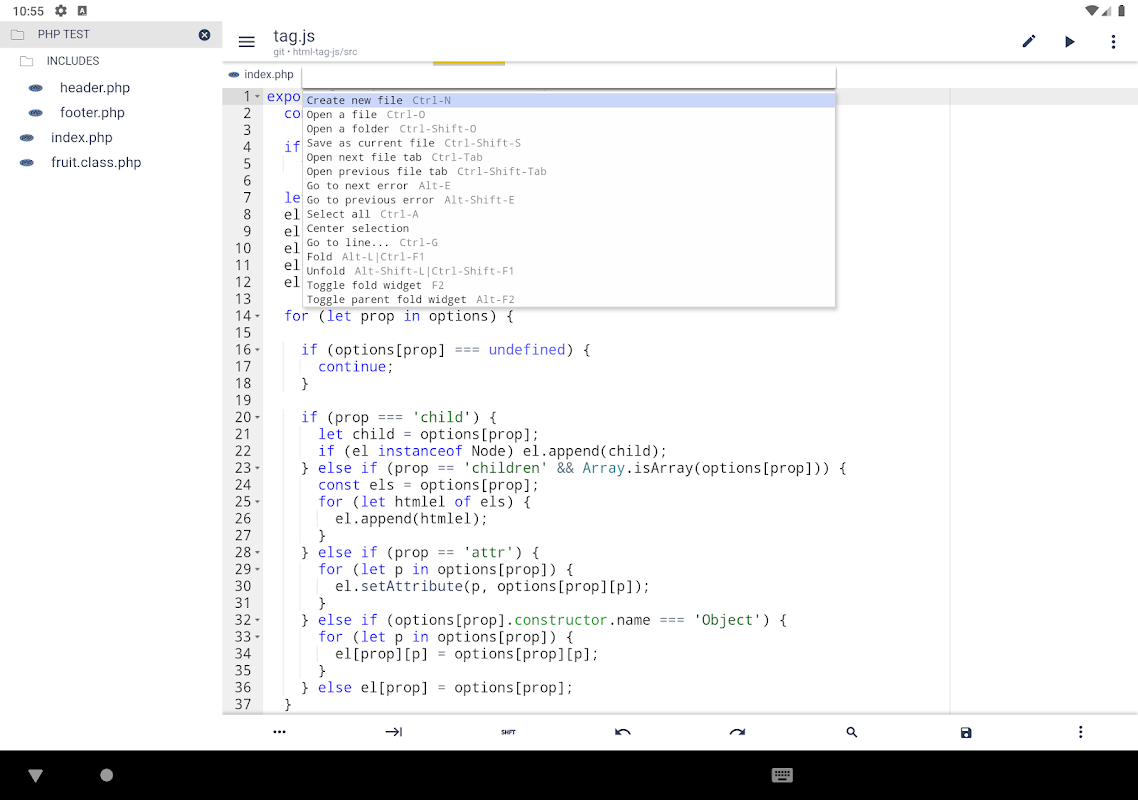Collapse the fold arrow at line 25
The height and width of the screenshot is (800, 1138).
point(258,502)
